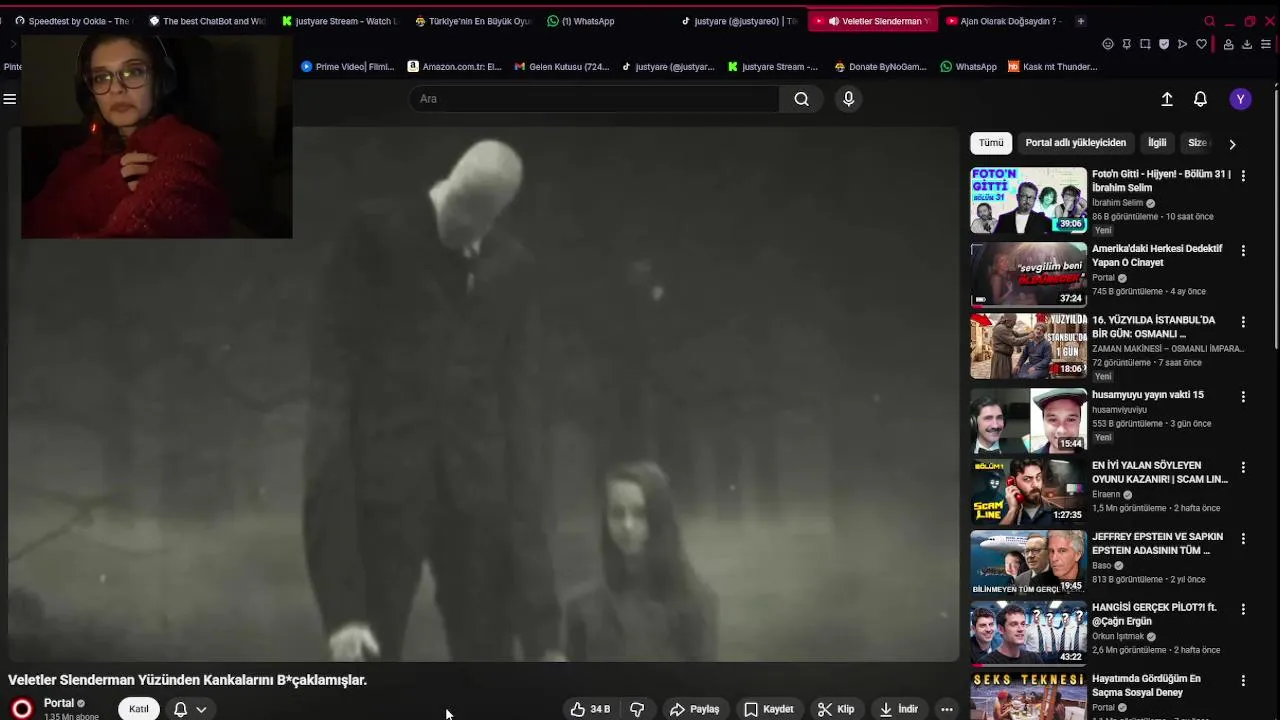
Task: Show more filter chips with right arrow
Action: point(1232,144)
